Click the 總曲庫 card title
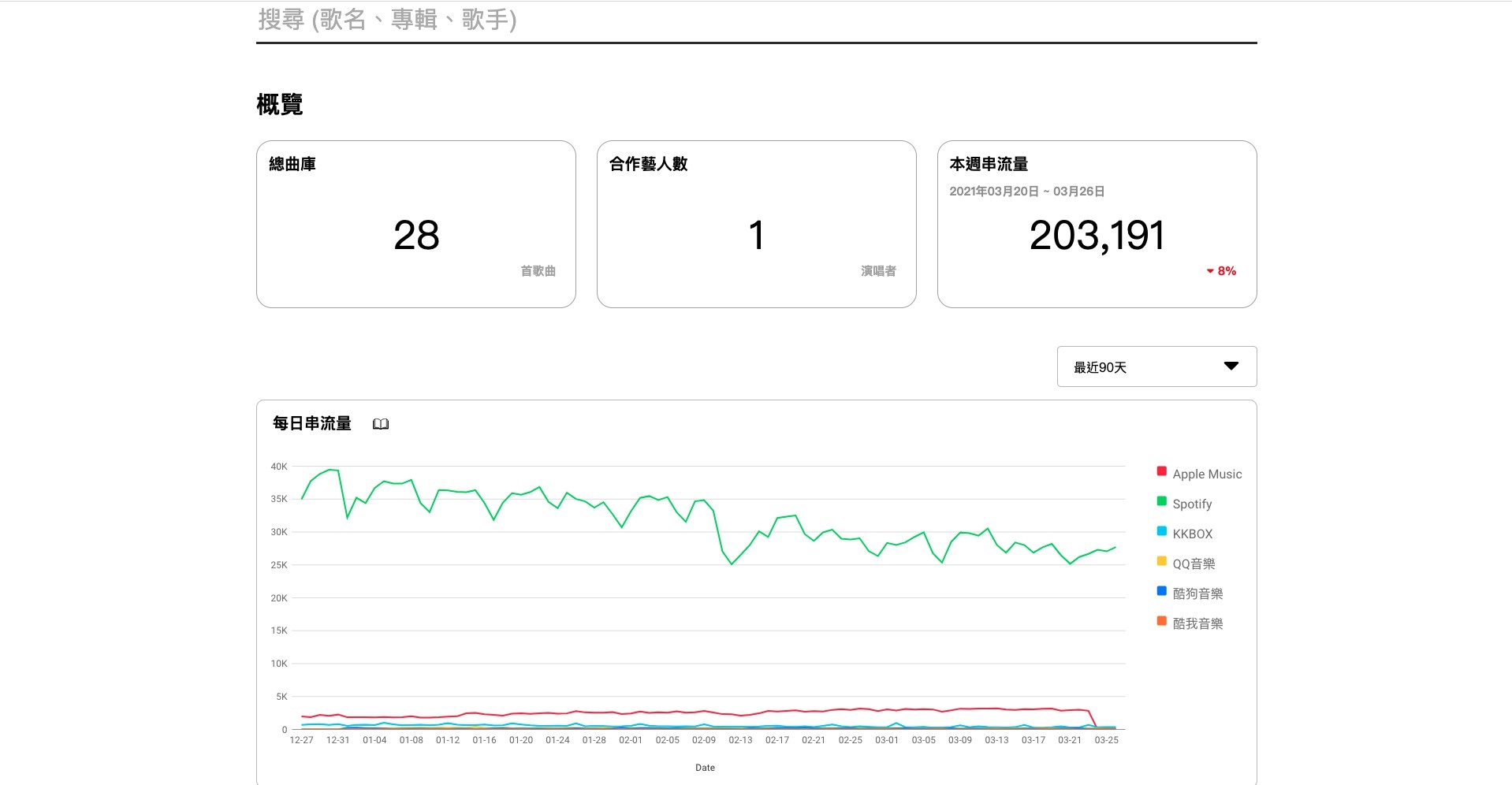Viewport: 1512px width, 785px height. [292, 164]
